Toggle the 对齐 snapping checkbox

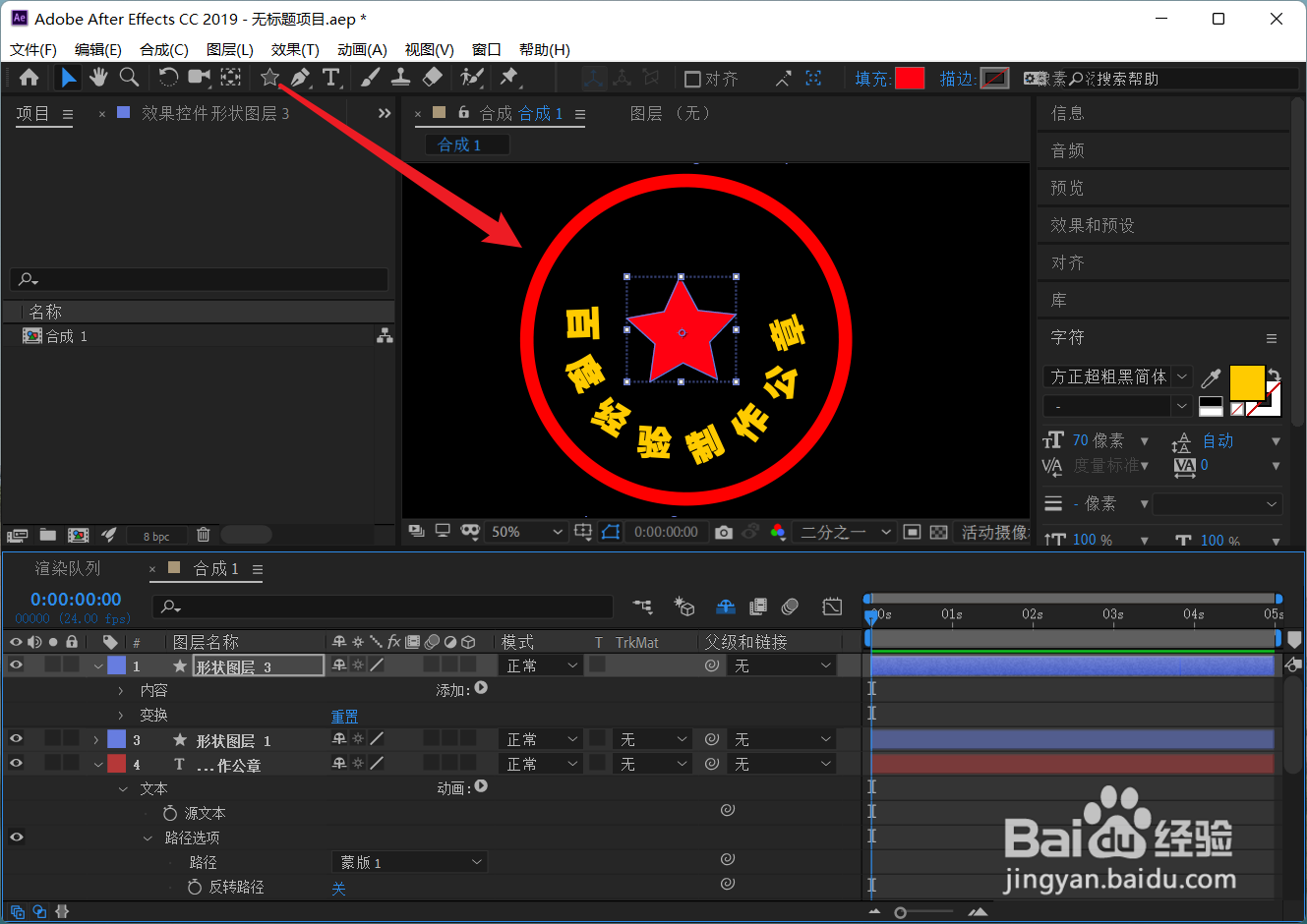(692, 79)
